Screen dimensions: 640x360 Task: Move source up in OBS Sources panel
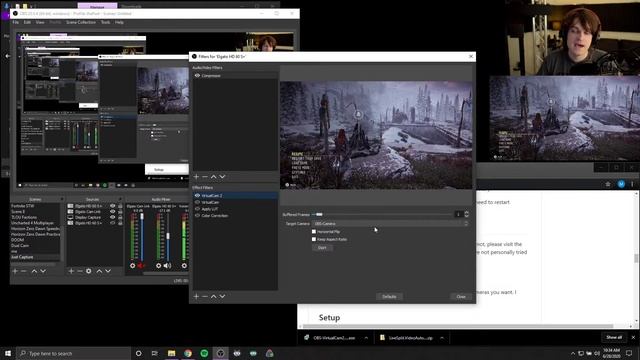[x=99, y=271]
